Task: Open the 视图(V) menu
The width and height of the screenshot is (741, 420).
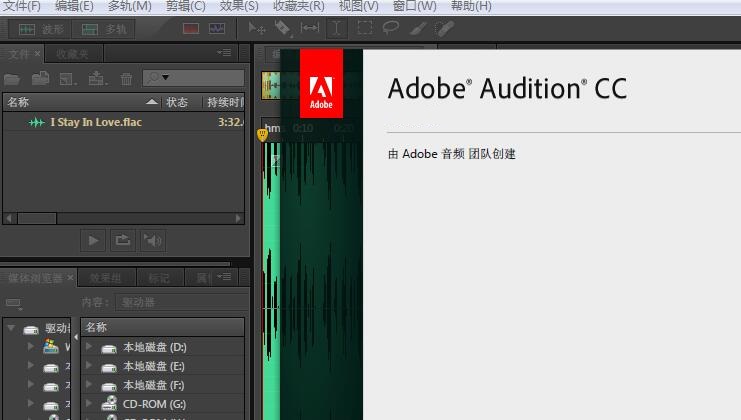Action: pyautogui.click(x=359, y=6)
